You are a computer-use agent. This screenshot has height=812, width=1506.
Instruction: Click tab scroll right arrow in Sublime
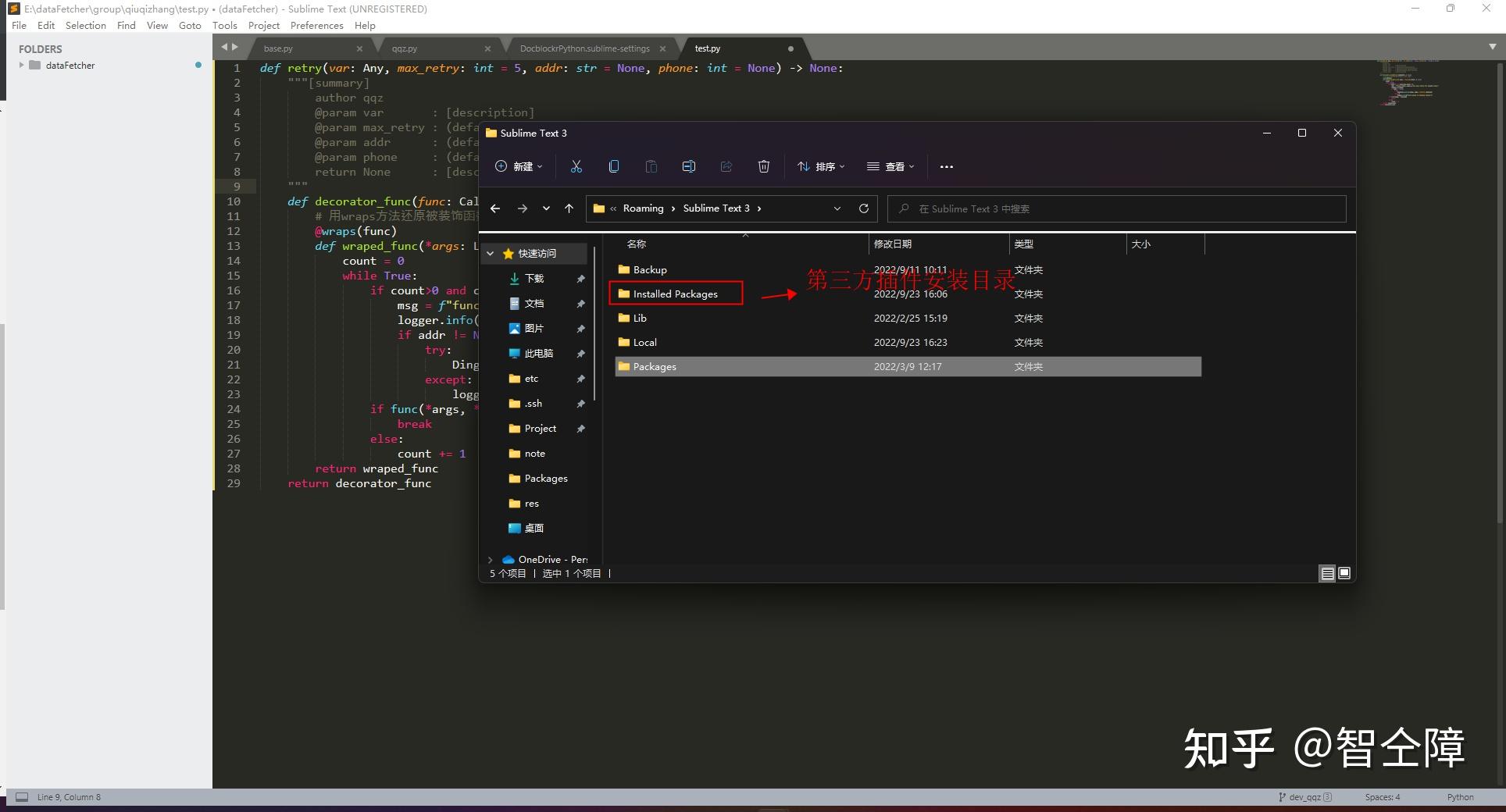[x=235, y=47]
